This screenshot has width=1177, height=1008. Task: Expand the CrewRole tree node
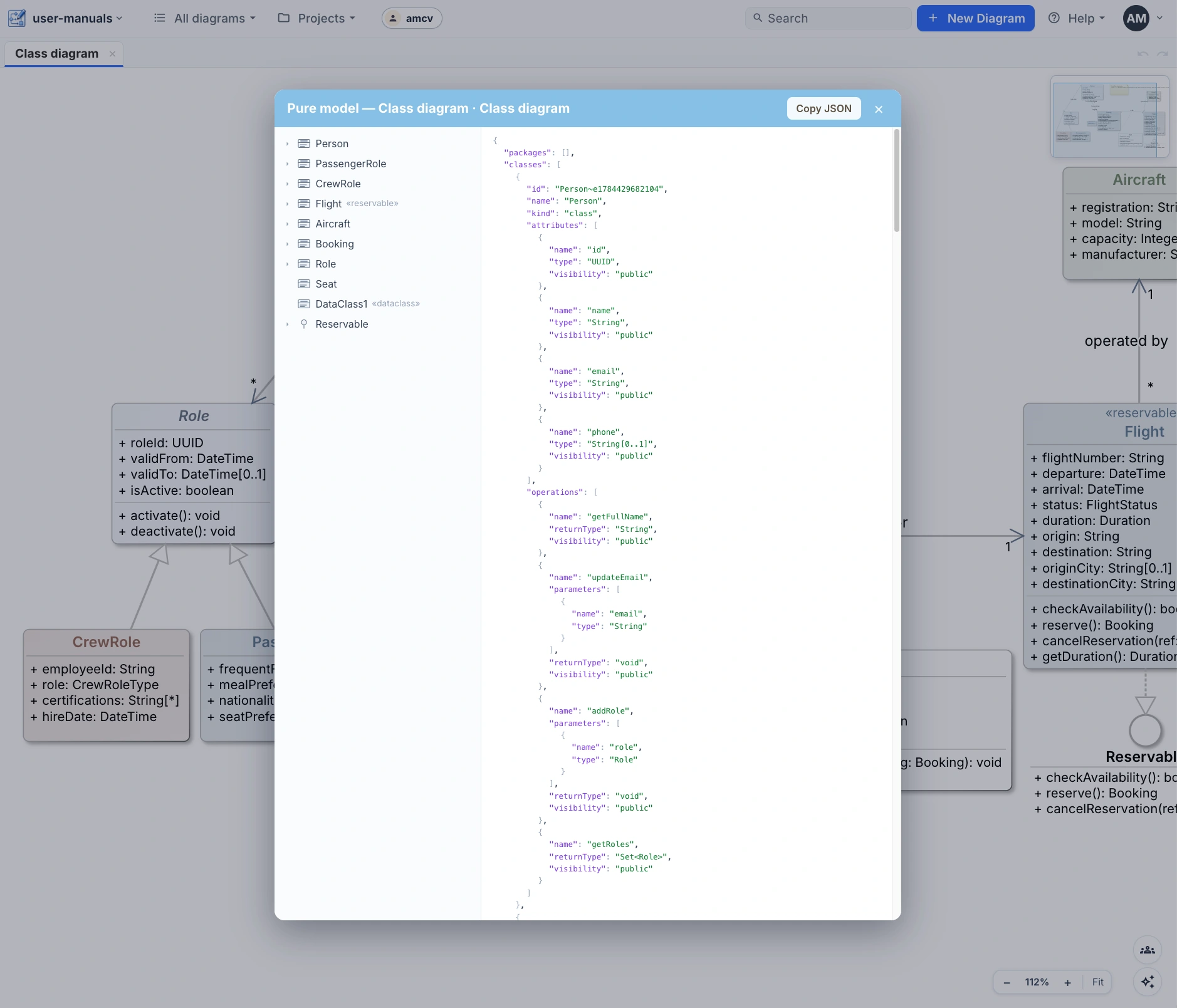pyautogui.click(x=288, y=184)
